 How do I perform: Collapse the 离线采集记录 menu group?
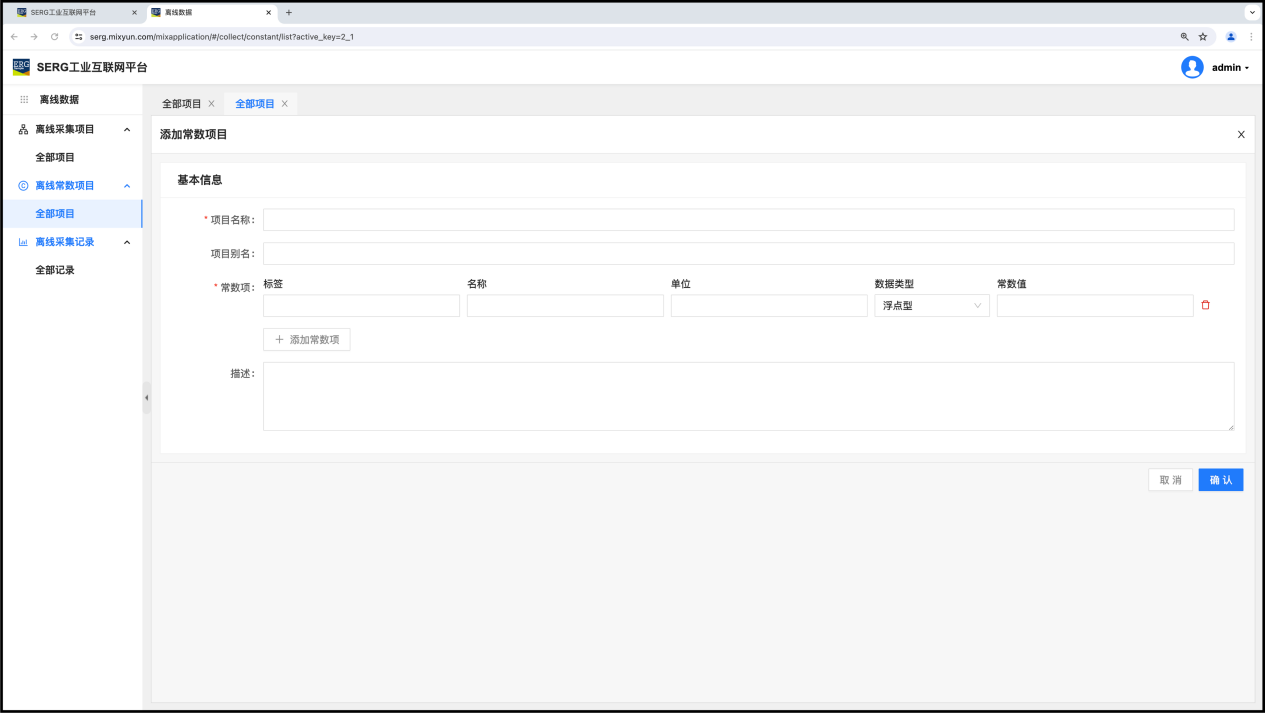127,242
